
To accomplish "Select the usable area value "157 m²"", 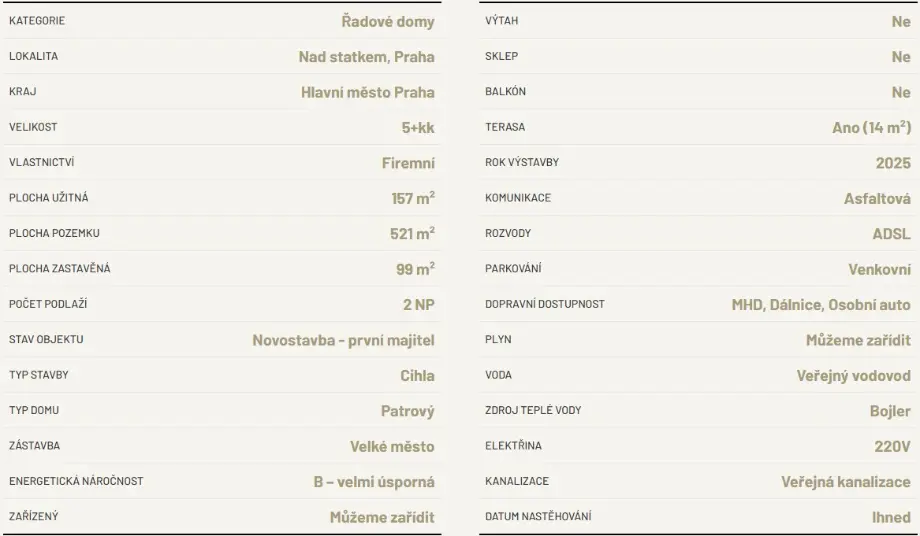I will pyautogui.click(x=412, y=198).
